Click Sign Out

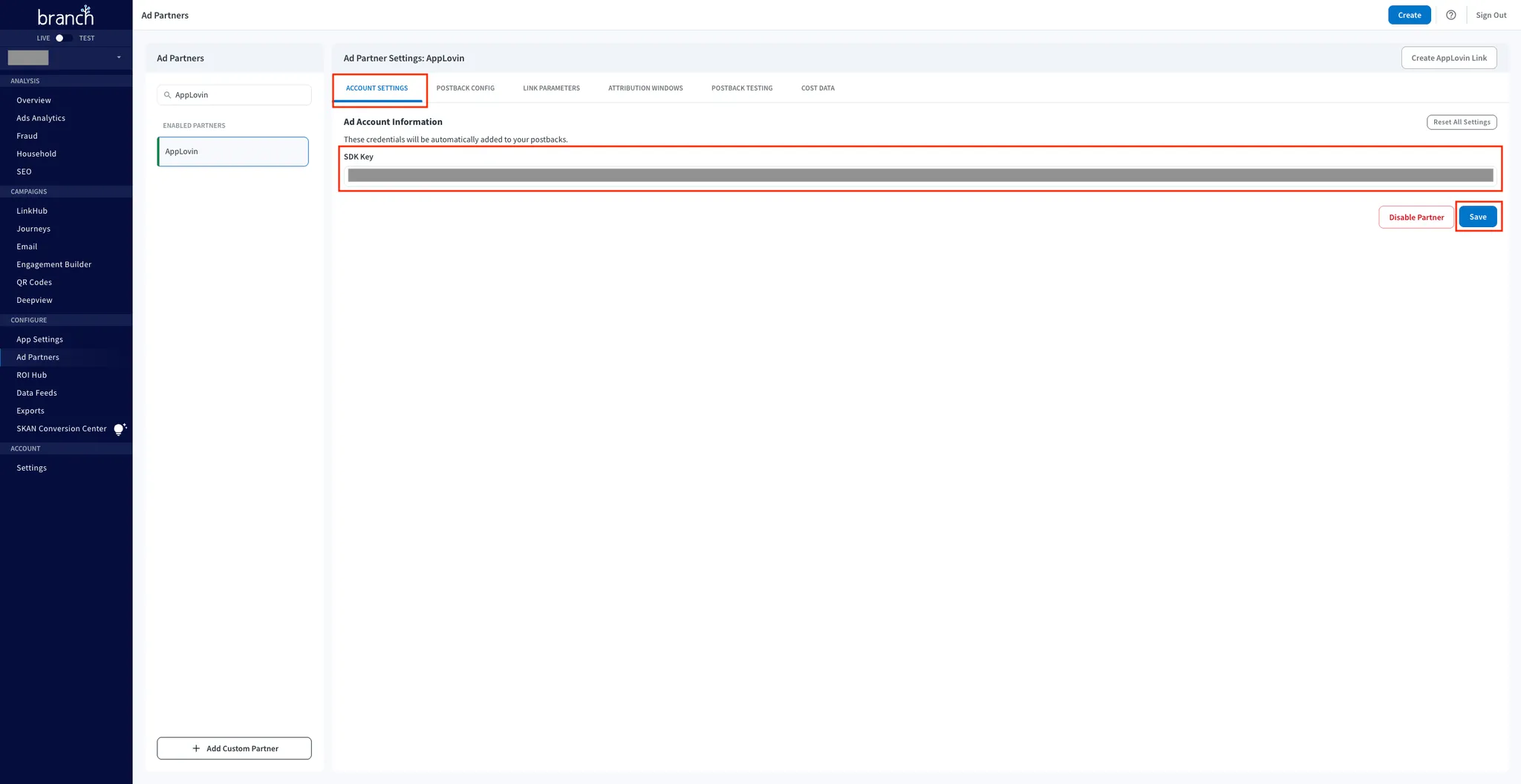coord(1491,15)
